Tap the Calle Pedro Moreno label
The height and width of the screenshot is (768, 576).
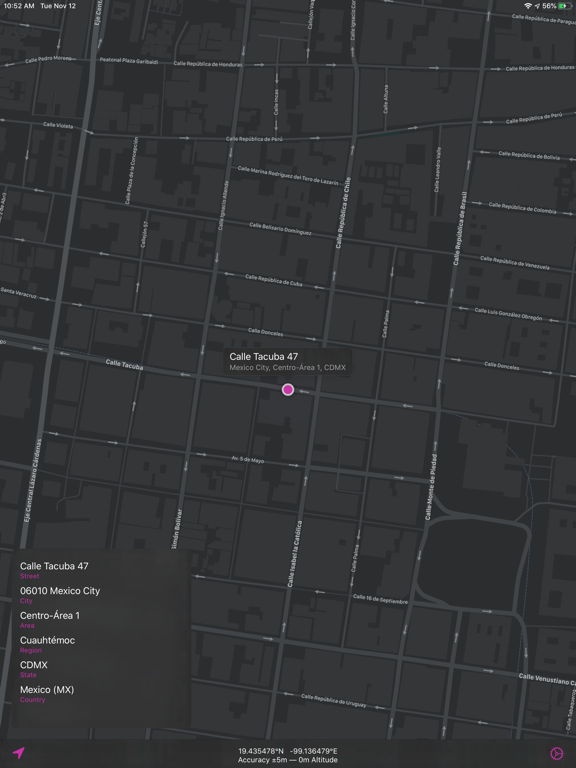pos(48,59)
